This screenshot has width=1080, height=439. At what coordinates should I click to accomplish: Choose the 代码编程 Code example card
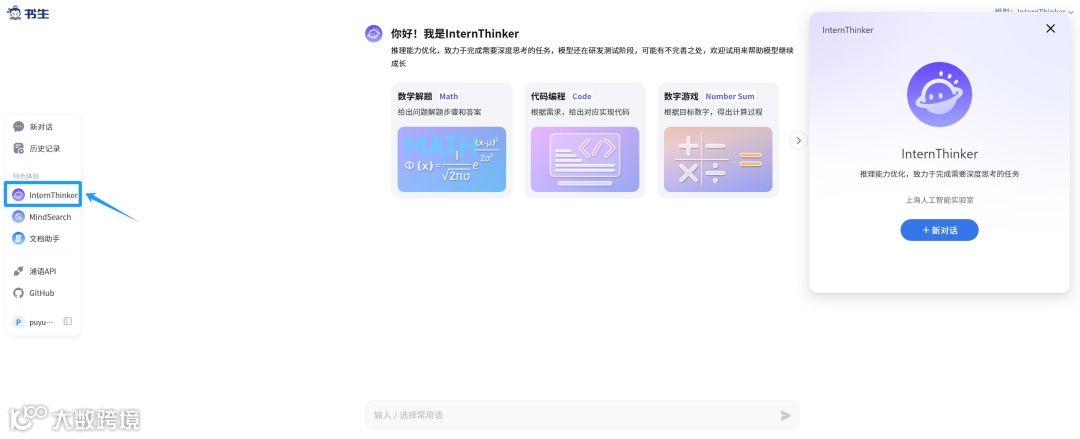(x=585, y=141)
